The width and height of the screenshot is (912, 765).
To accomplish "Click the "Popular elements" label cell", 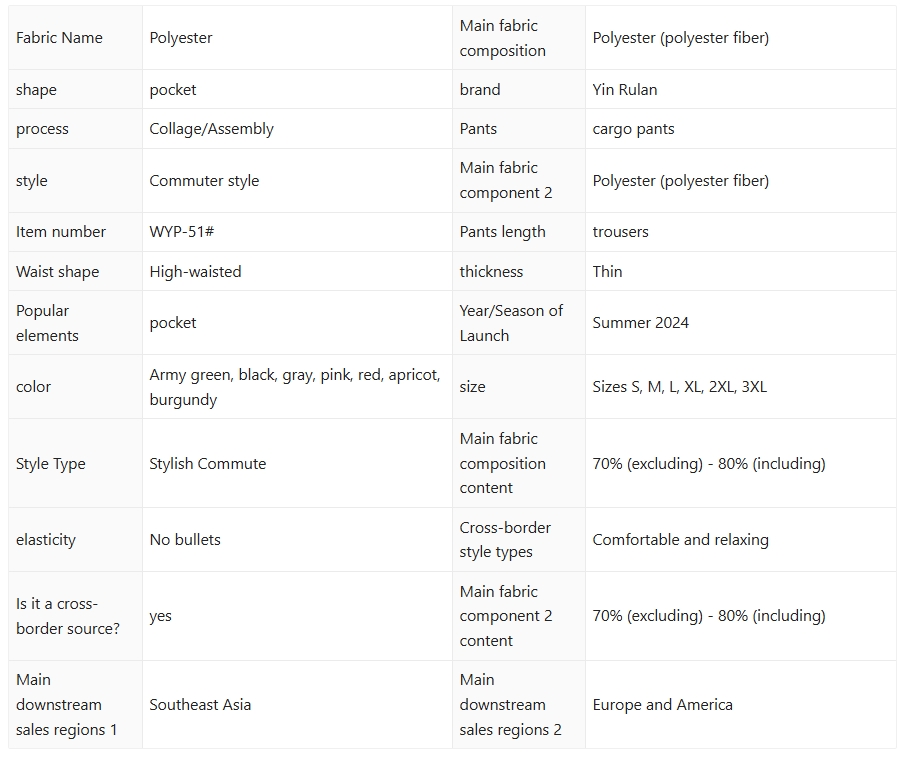I will coord(43,323).
